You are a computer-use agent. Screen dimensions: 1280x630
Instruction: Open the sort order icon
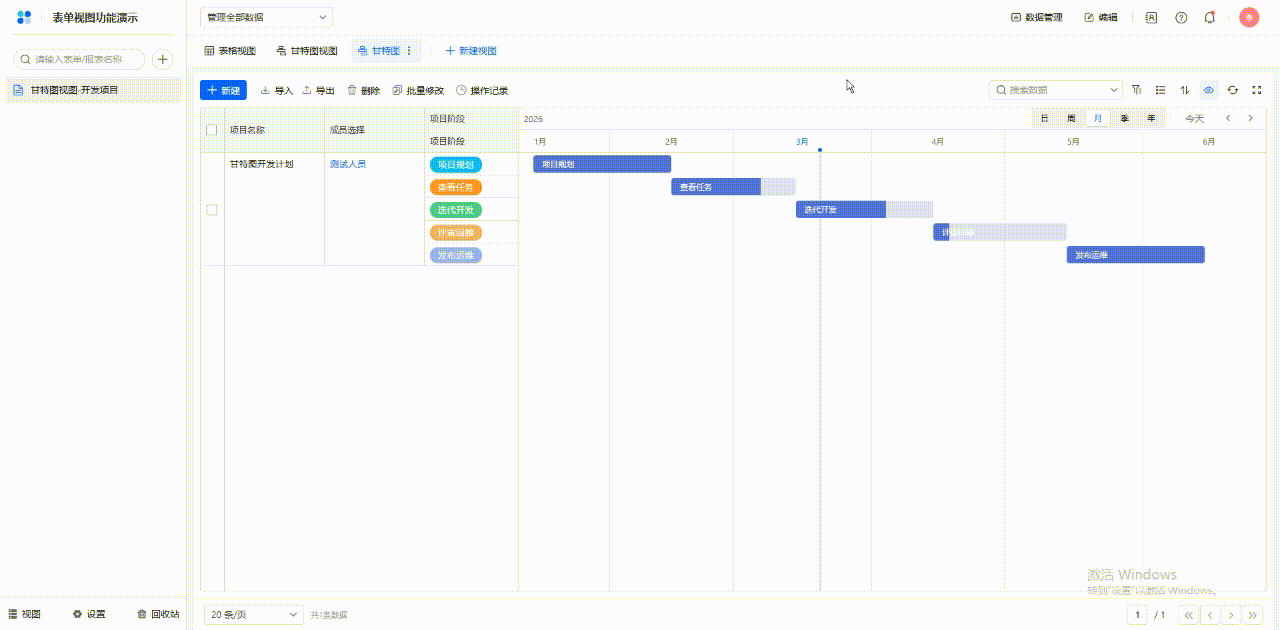[x=1185, y=90]
